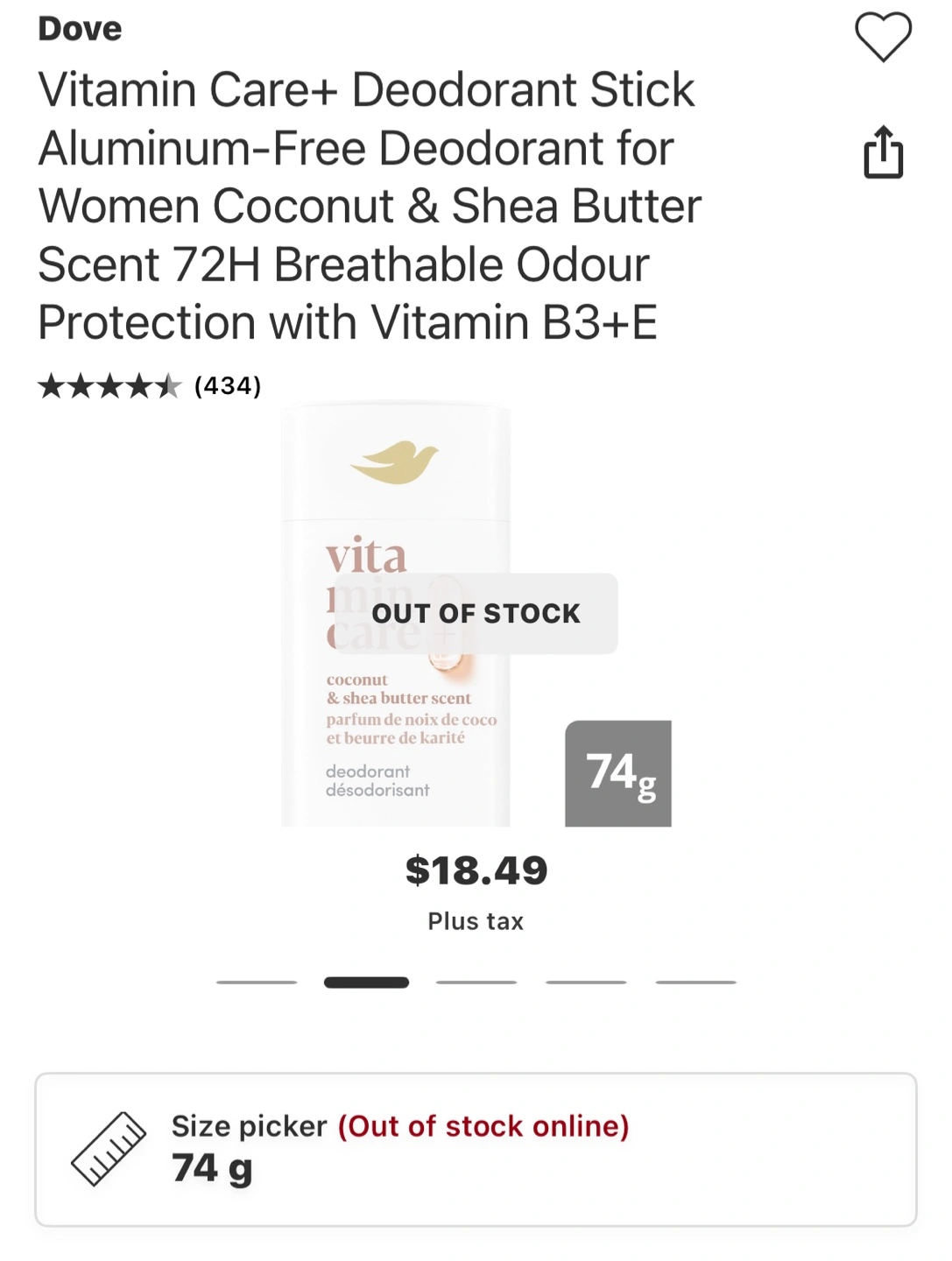Tap the $18.49 price
Viewport: 952px width, 1261px height.
pyautogui.click(x=476, y=870)
